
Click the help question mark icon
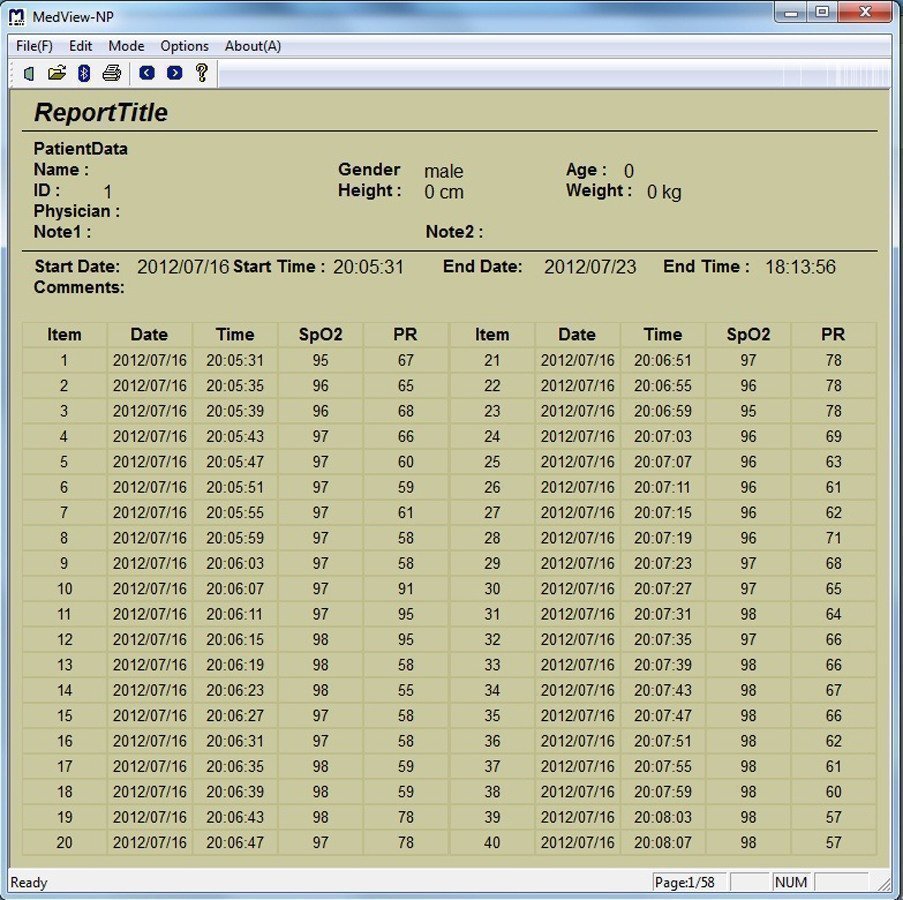(x=202, y=73)
